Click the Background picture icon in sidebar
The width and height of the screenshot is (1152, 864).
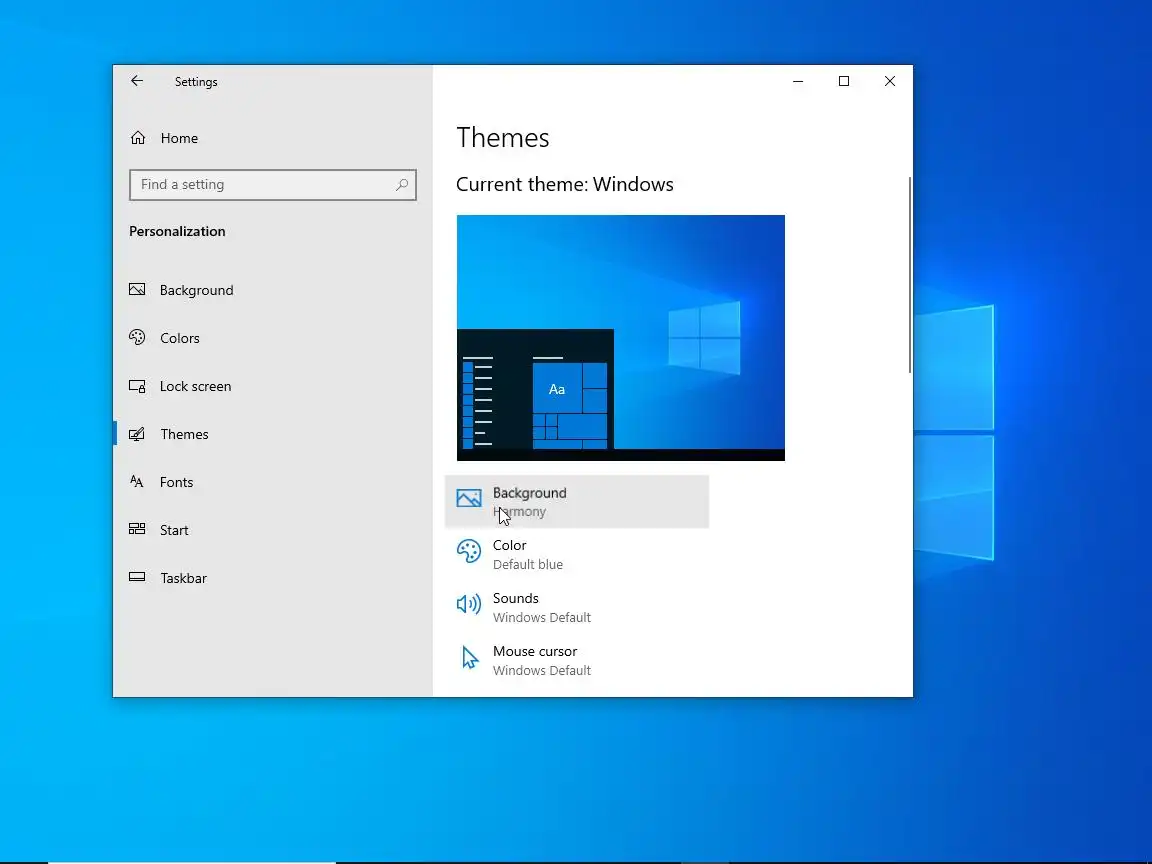[137, 289]
